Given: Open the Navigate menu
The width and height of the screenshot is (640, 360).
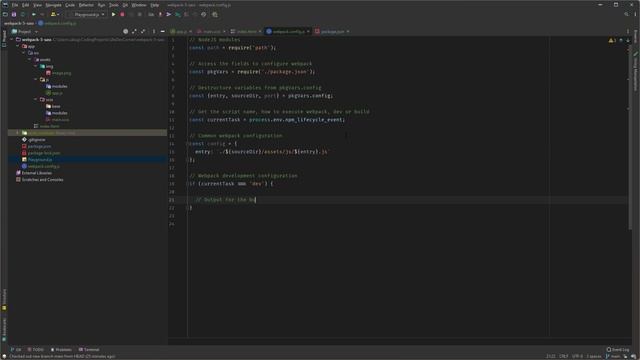Looking at the screenshot, I should click(x=53, y=5).
